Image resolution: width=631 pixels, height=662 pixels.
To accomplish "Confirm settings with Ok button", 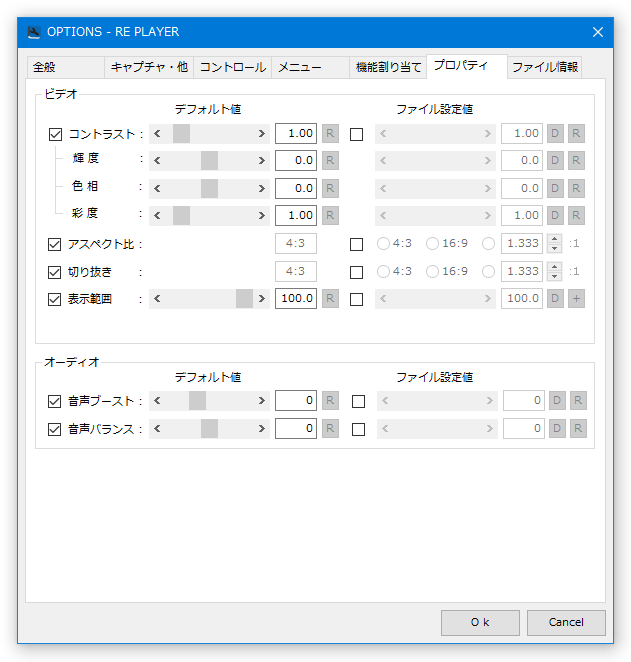I will (480, 622).
